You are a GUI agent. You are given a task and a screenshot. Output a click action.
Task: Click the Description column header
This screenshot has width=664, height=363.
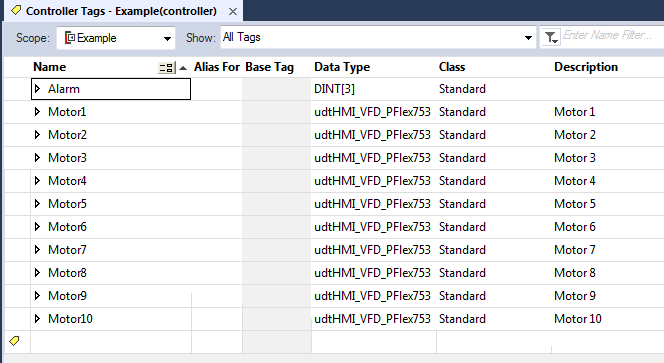[586, 67]
